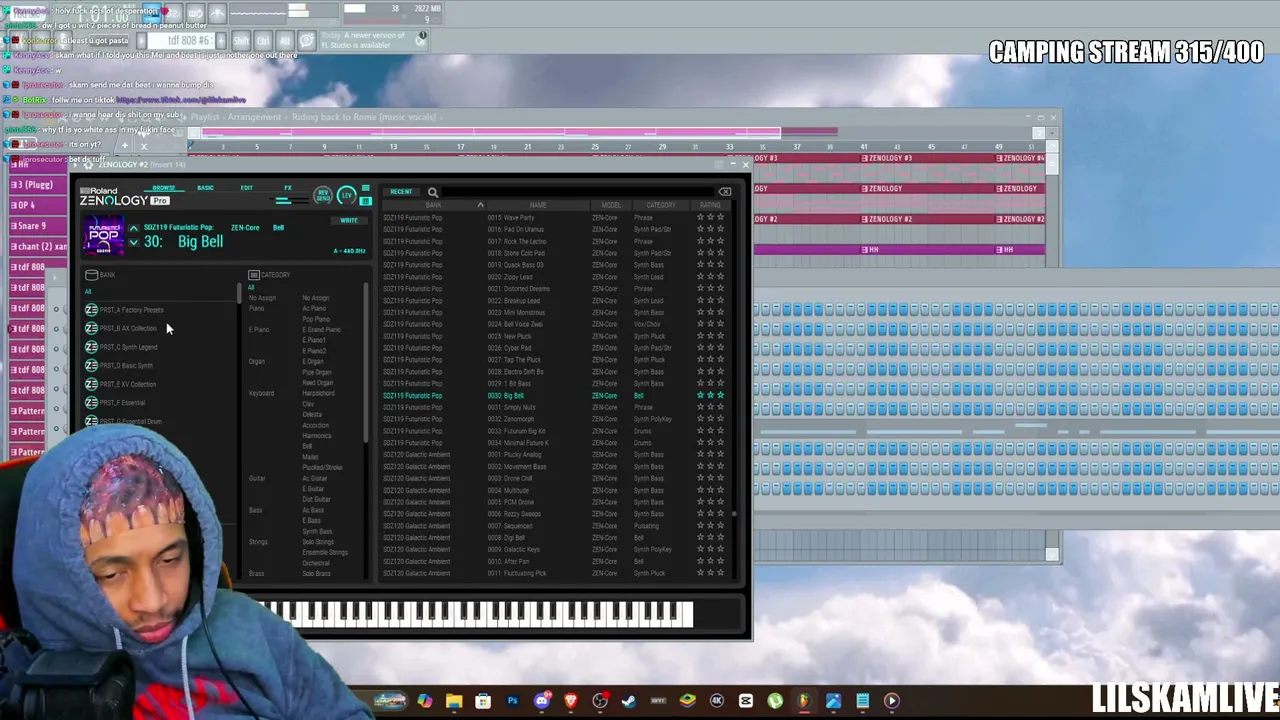
Task: Click the teal view toggle icon below the menu
Action: pyautogui.click(x=366, y=200)
